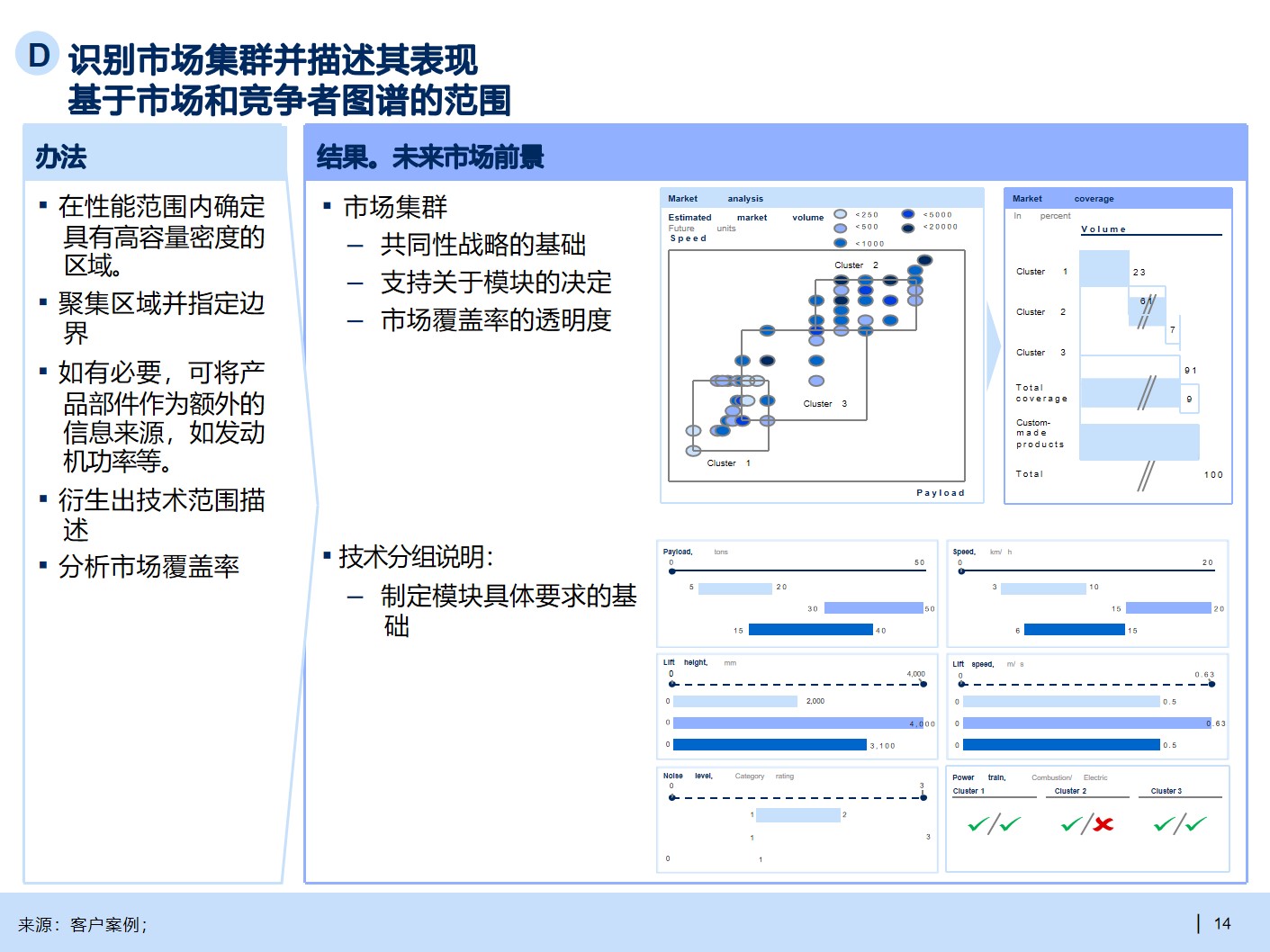Image resolution: width=1270 pixels, height=952 pixels.
Task: Click the Noise level bar from 1 to 2
Action: (798, 815)
